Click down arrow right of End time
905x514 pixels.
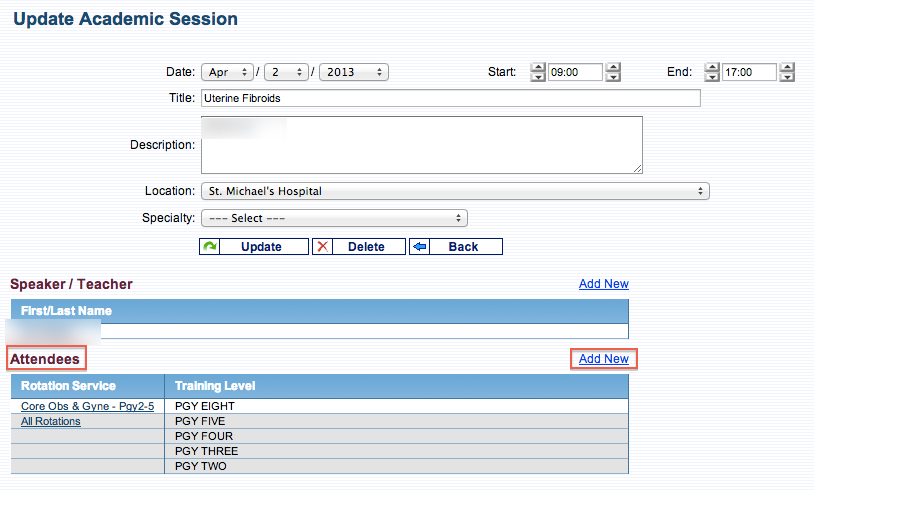tap(787, 77)
